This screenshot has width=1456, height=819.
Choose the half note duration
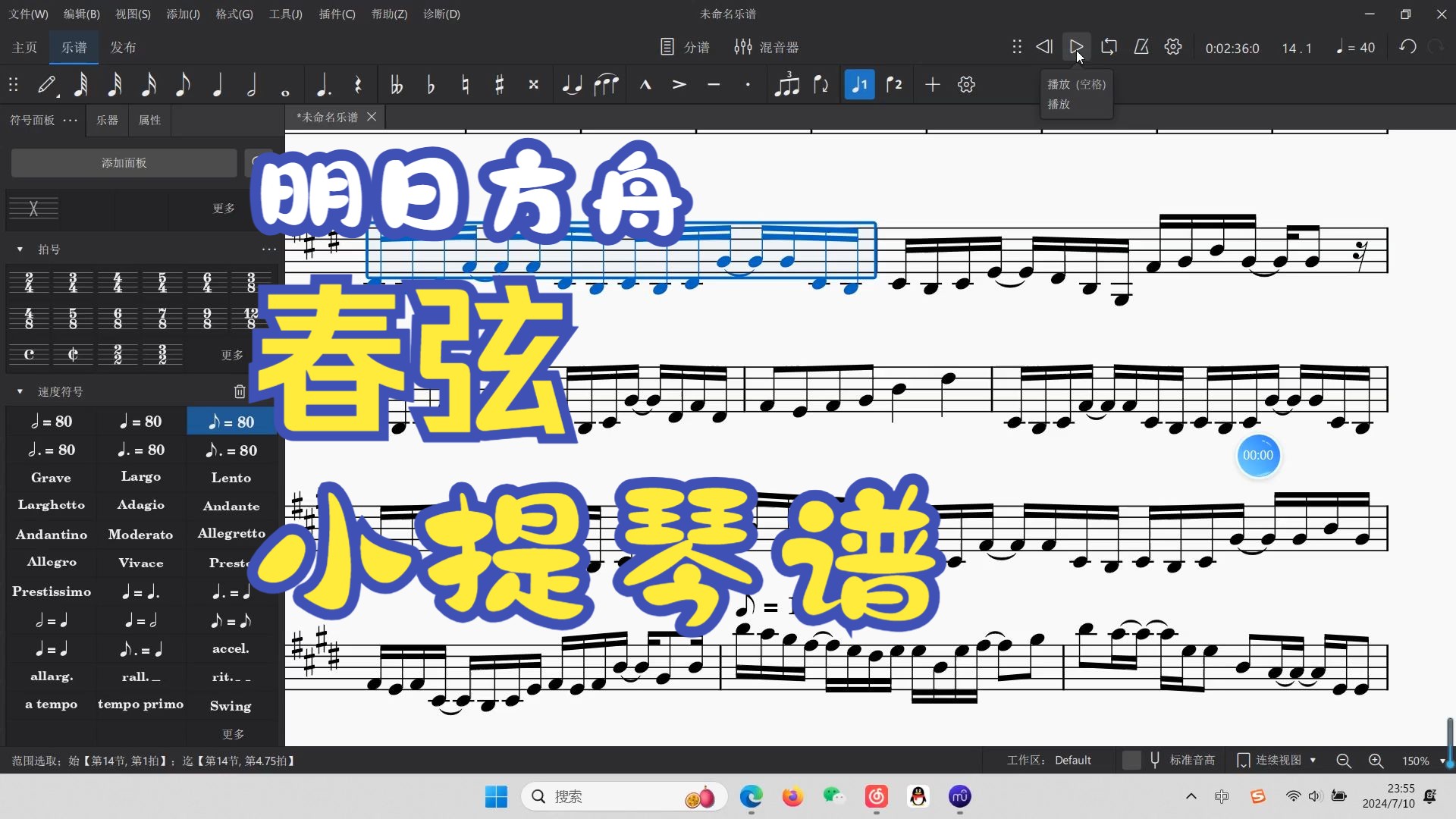coord(252,85)
